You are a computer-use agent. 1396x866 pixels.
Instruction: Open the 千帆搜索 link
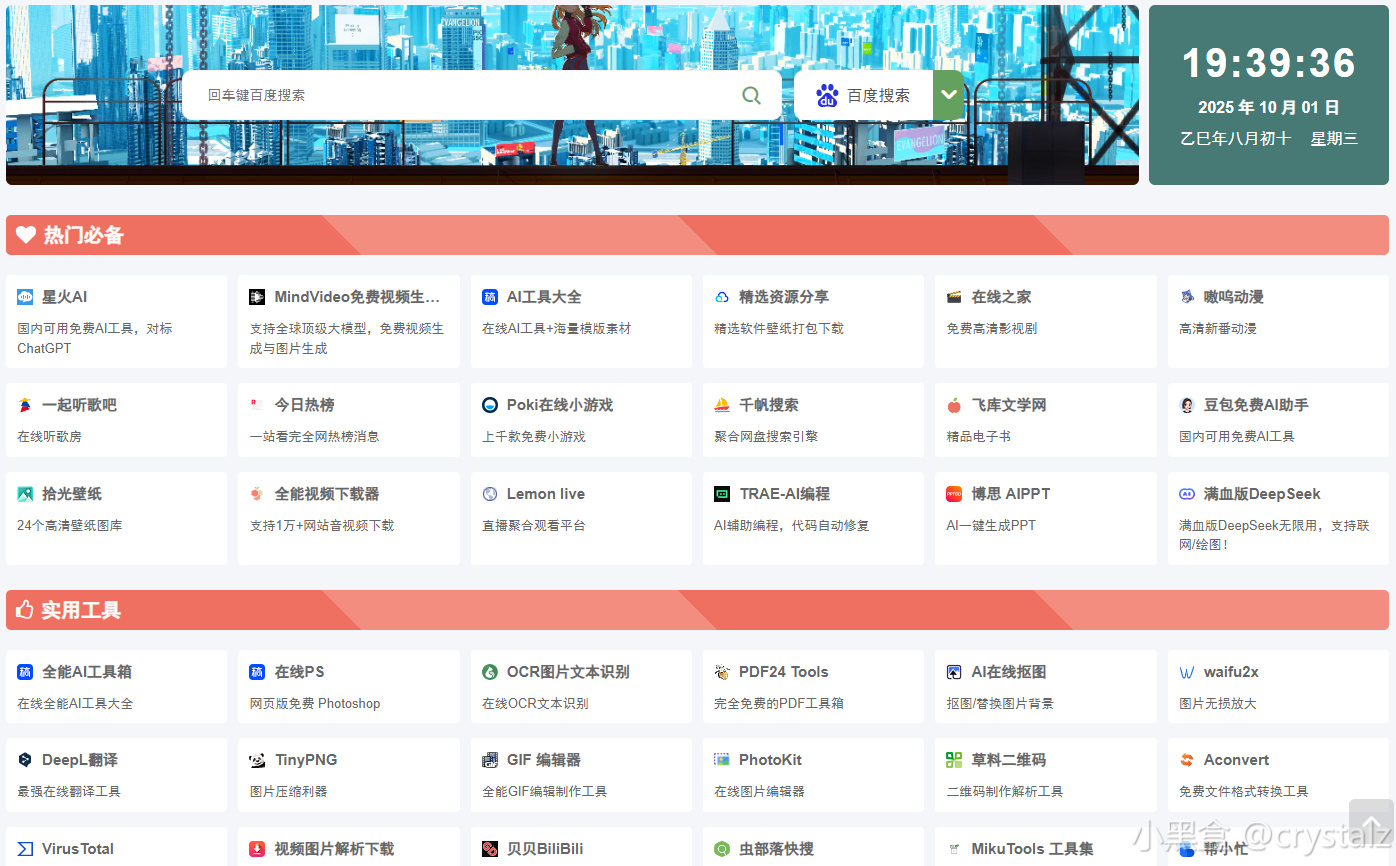769,405
